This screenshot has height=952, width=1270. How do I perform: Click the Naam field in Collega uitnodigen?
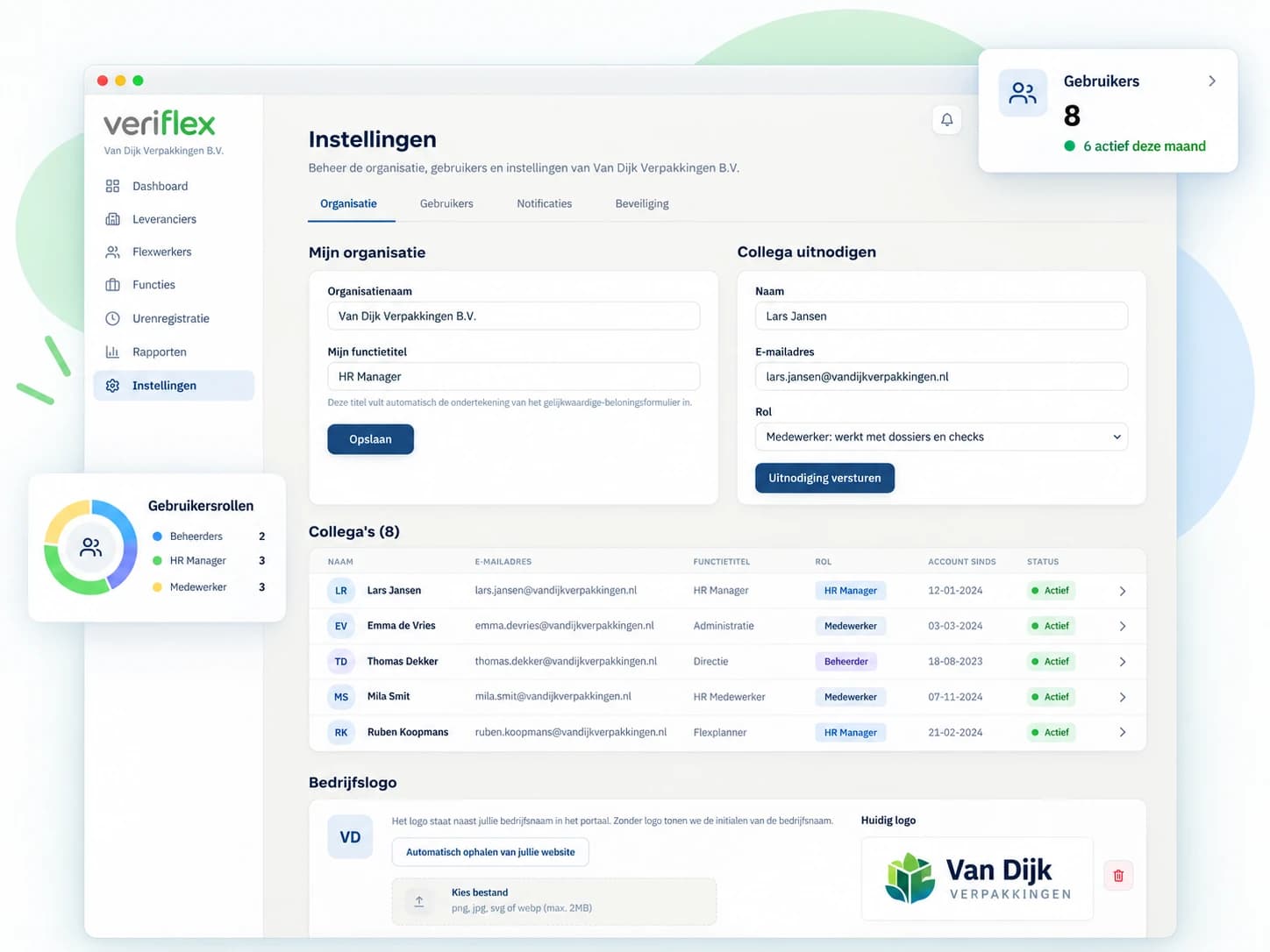[941, 316]
